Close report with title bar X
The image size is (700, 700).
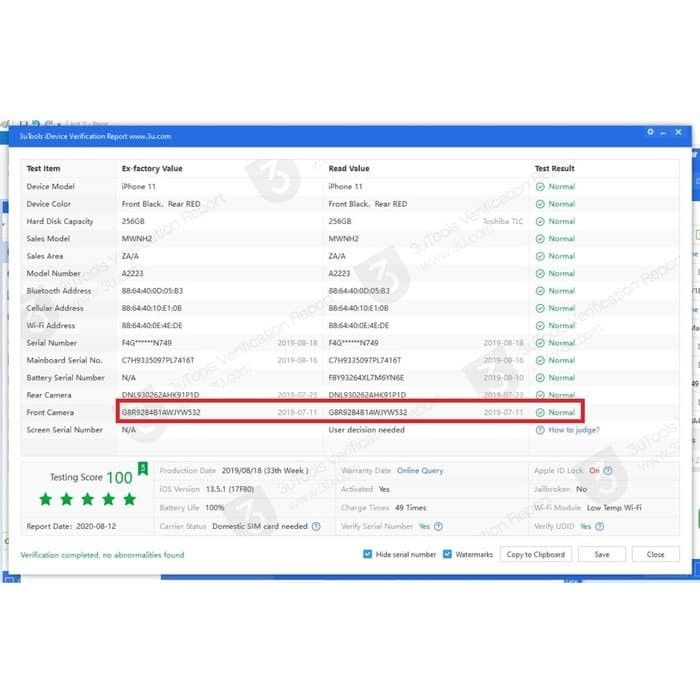(678, 132)
